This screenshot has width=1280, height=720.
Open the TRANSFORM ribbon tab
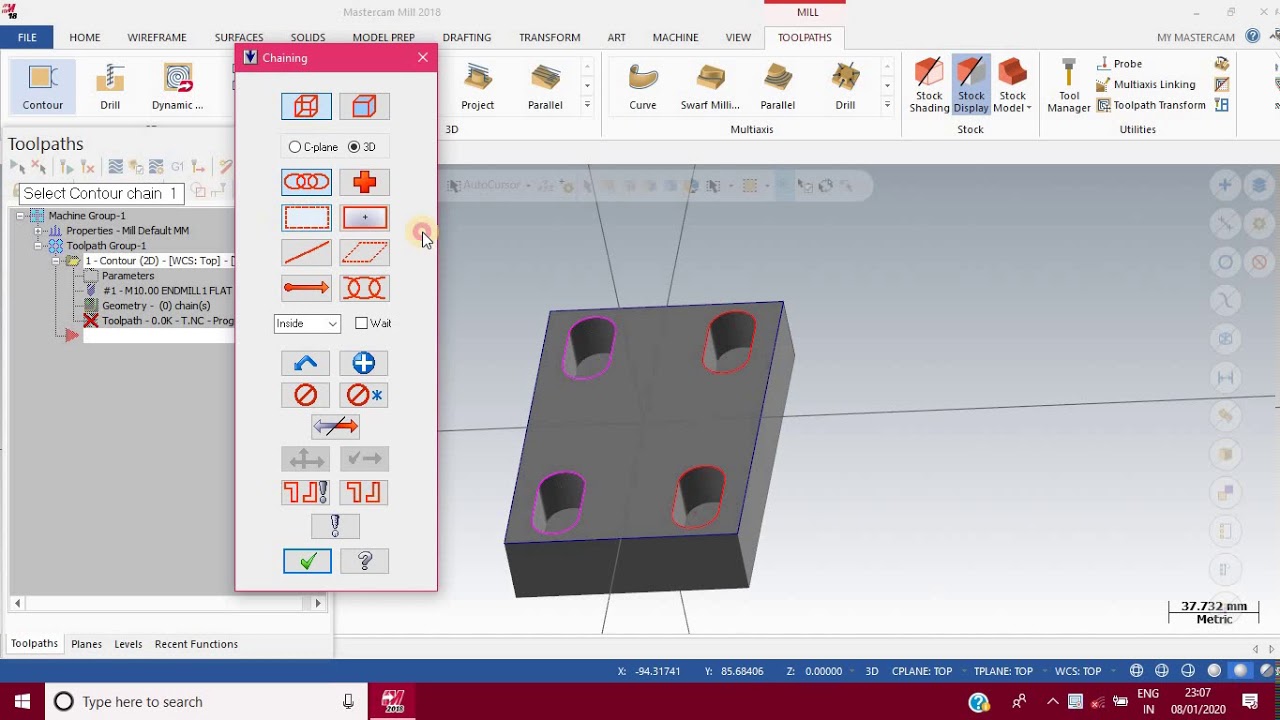point(549,37)
